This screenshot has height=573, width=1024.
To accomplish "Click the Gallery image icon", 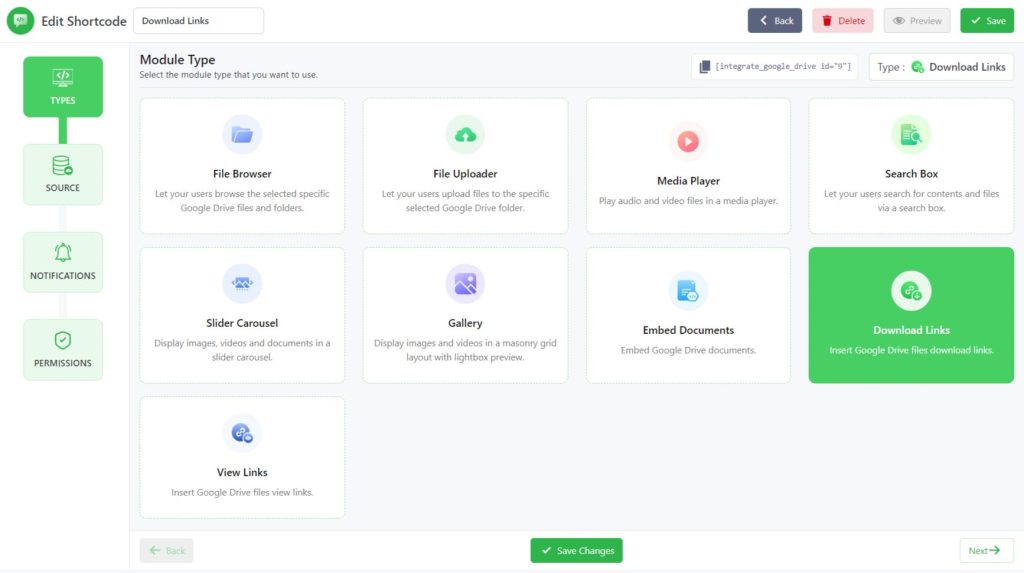I will click(465, 284).
